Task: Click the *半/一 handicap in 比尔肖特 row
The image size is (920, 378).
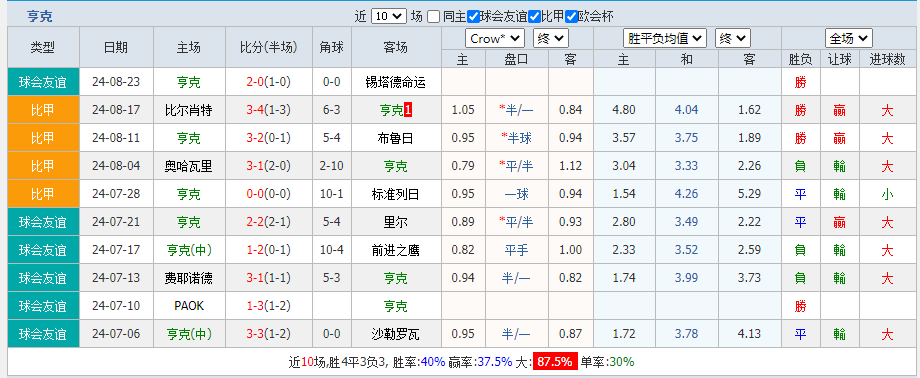Action: 516,110
